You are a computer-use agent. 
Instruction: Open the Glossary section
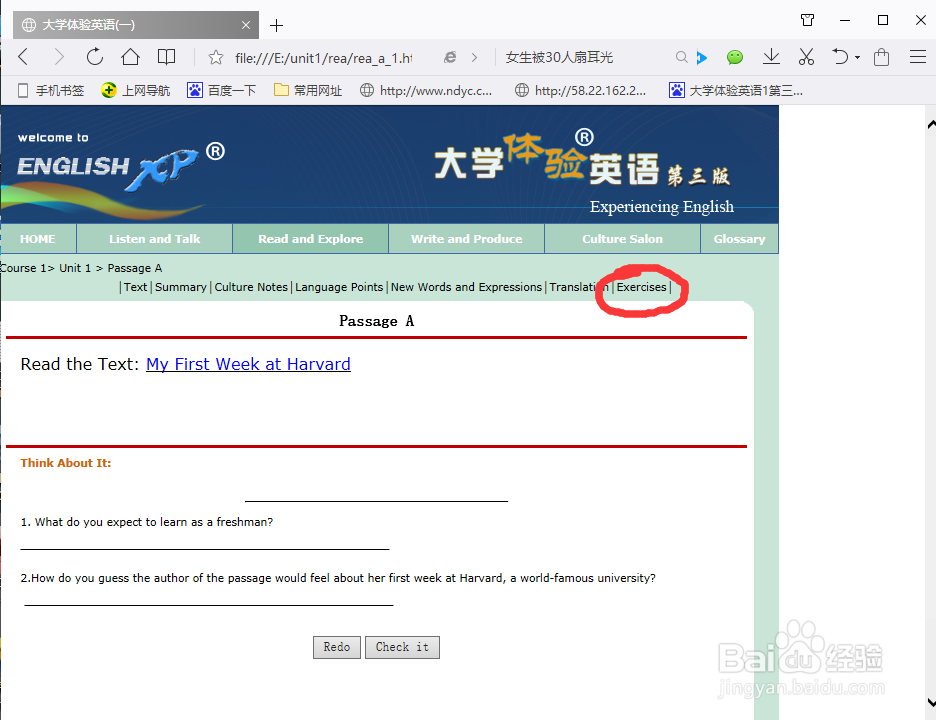(x=740, y=239)
